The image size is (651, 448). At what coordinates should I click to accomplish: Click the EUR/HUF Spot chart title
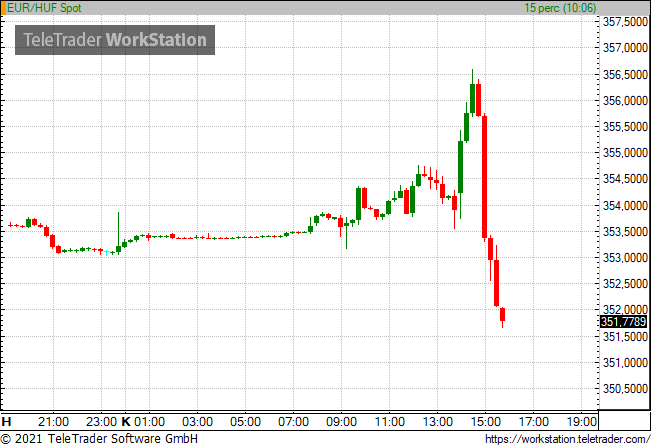coord(44,7)
